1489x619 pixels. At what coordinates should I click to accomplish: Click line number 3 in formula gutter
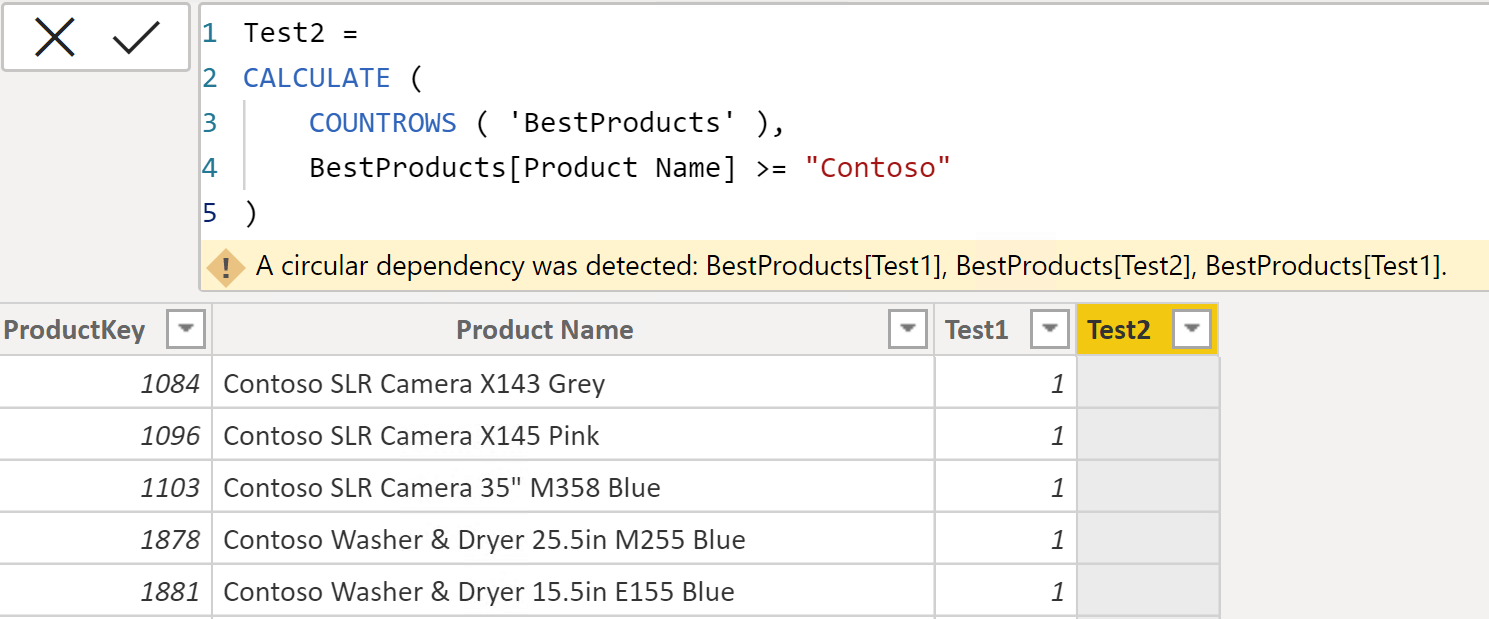(209, 123)
